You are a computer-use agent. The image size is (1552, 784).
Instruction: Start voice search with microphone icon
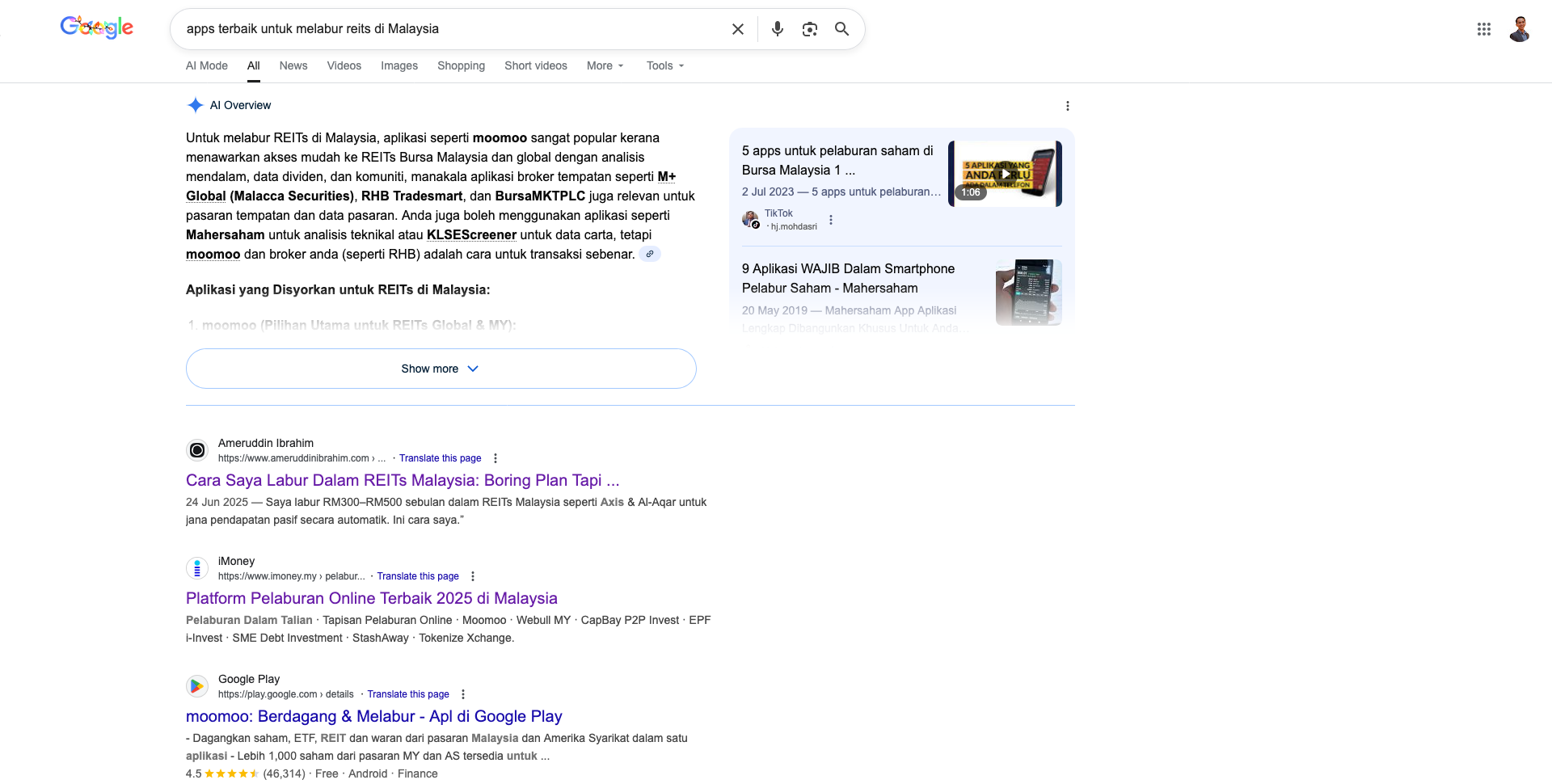(x=777, y=29)
